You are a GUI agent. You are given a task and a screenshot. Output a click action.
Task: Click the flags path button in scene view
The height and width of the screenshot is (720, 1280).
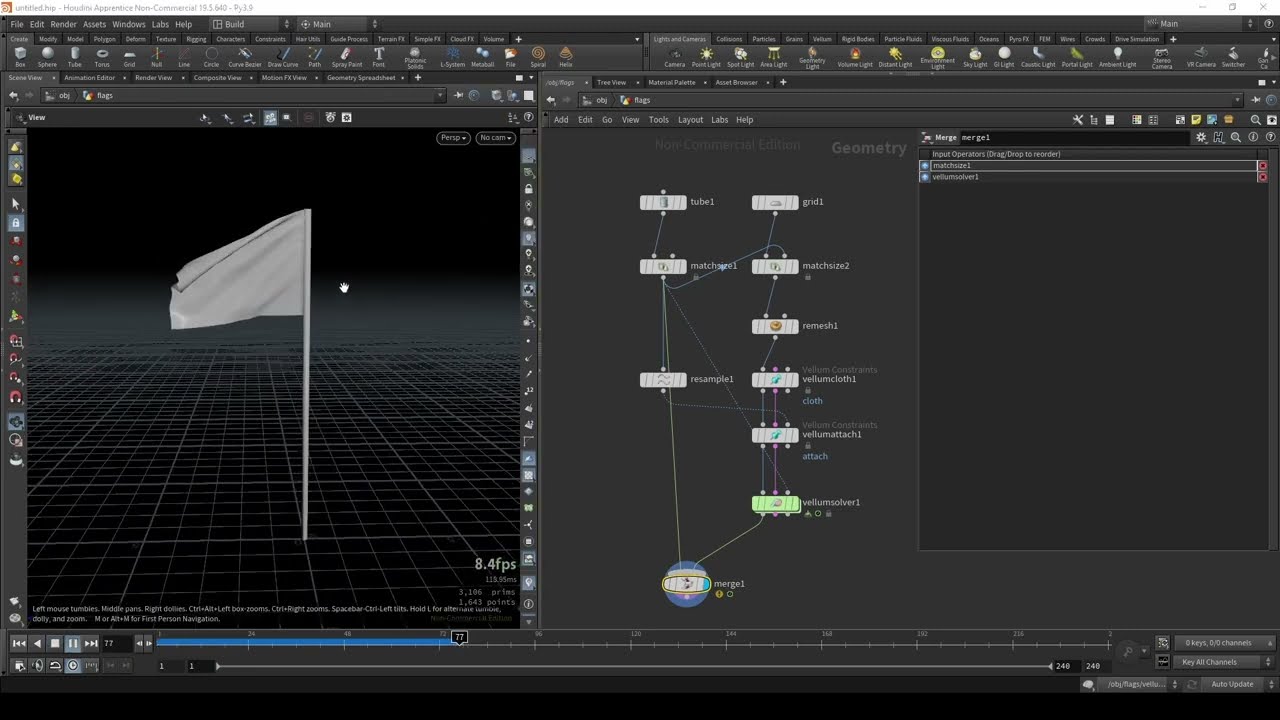[x=98, y=96]
